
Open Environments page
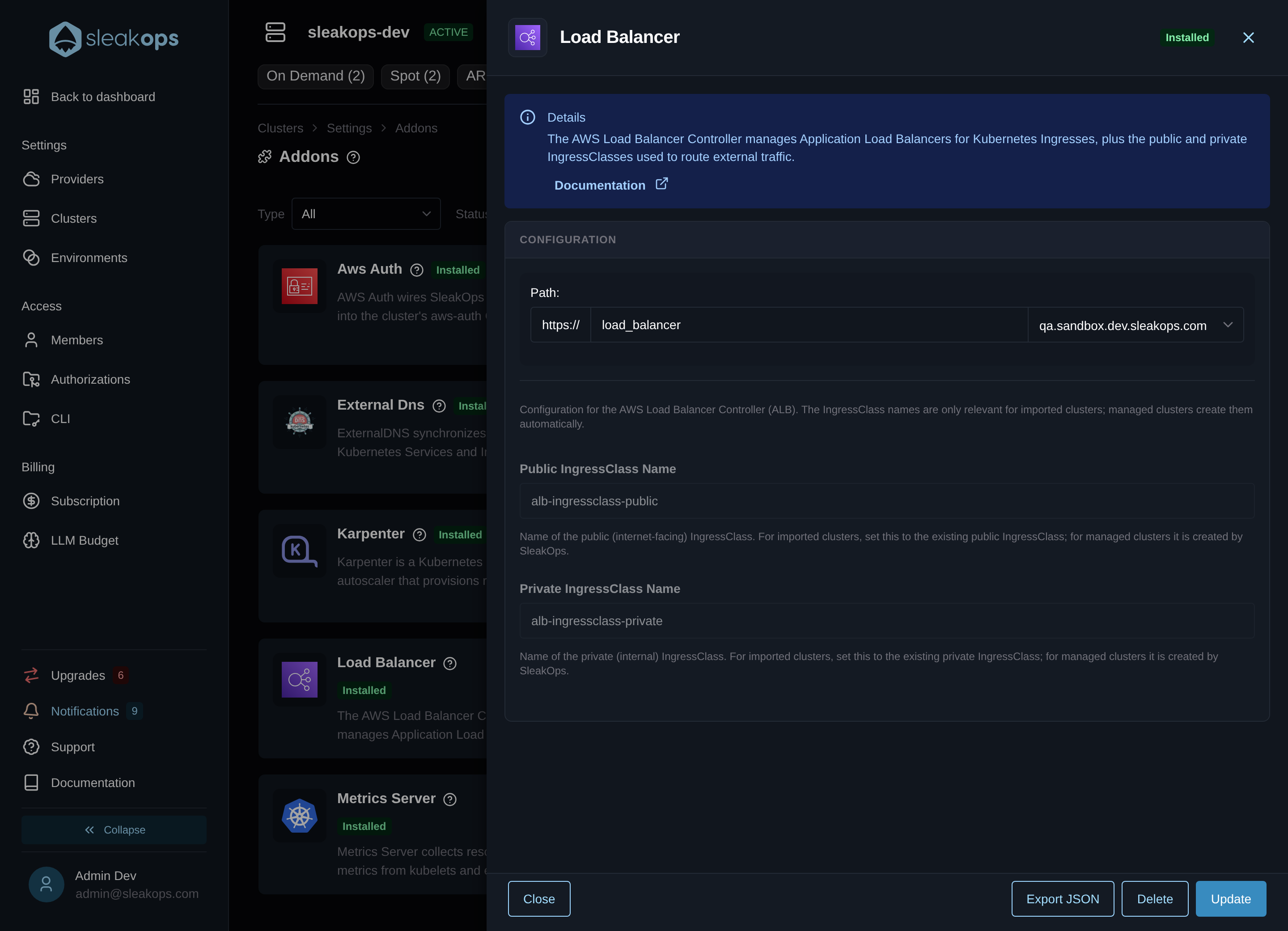point(75,258)
